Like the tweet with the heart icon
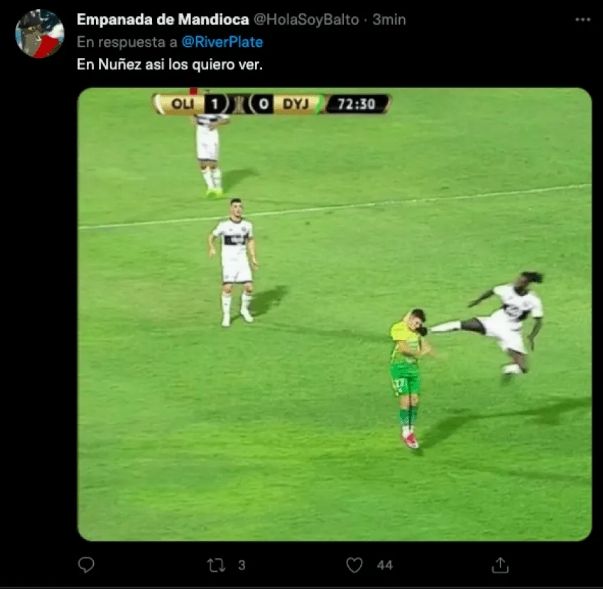The width and height of the screenshot is (603, 589). (354, 565)
